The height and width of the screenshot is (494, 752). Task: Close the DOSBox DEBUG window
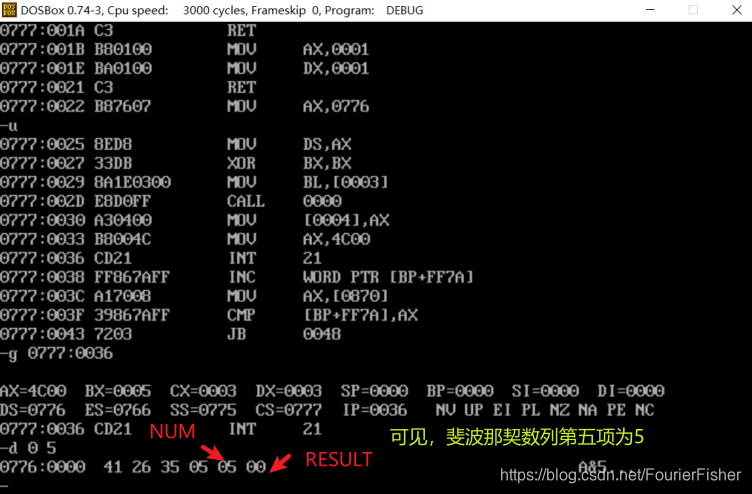[x=737, y=10]
